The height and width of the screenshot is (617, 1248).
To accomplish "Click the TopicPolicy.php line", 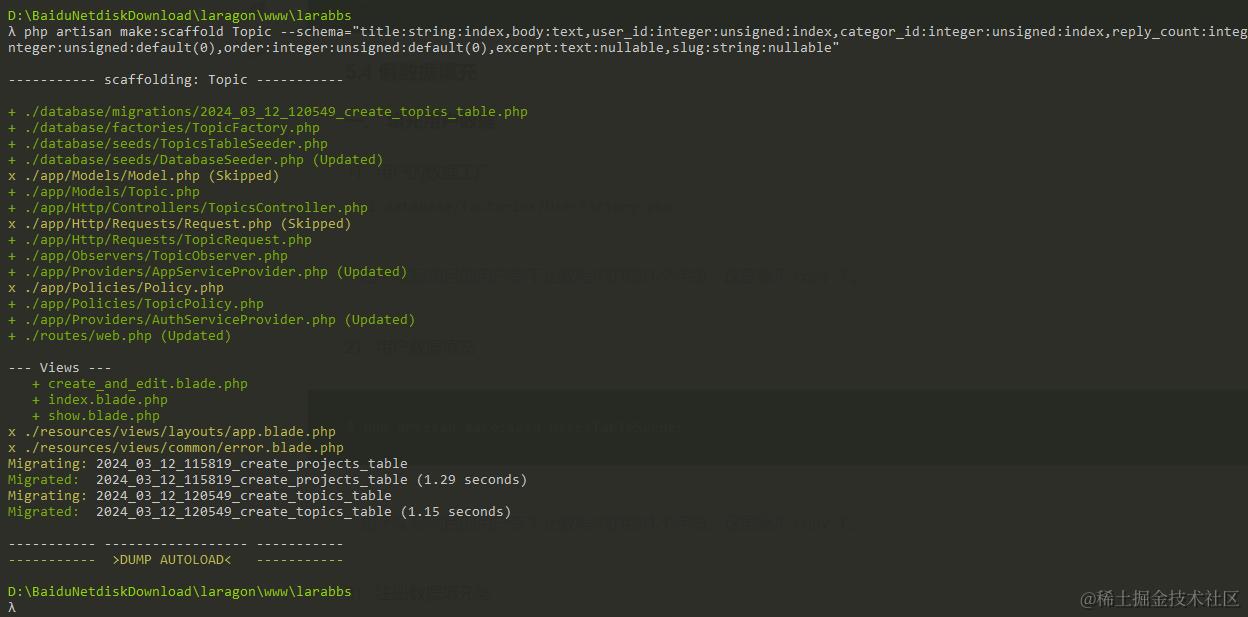I will tap(136, 304).
